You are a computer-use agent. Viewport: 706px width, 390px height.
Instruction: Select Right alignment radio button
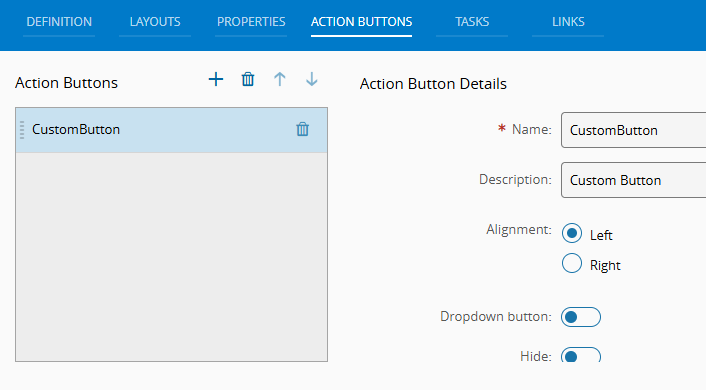572,263
